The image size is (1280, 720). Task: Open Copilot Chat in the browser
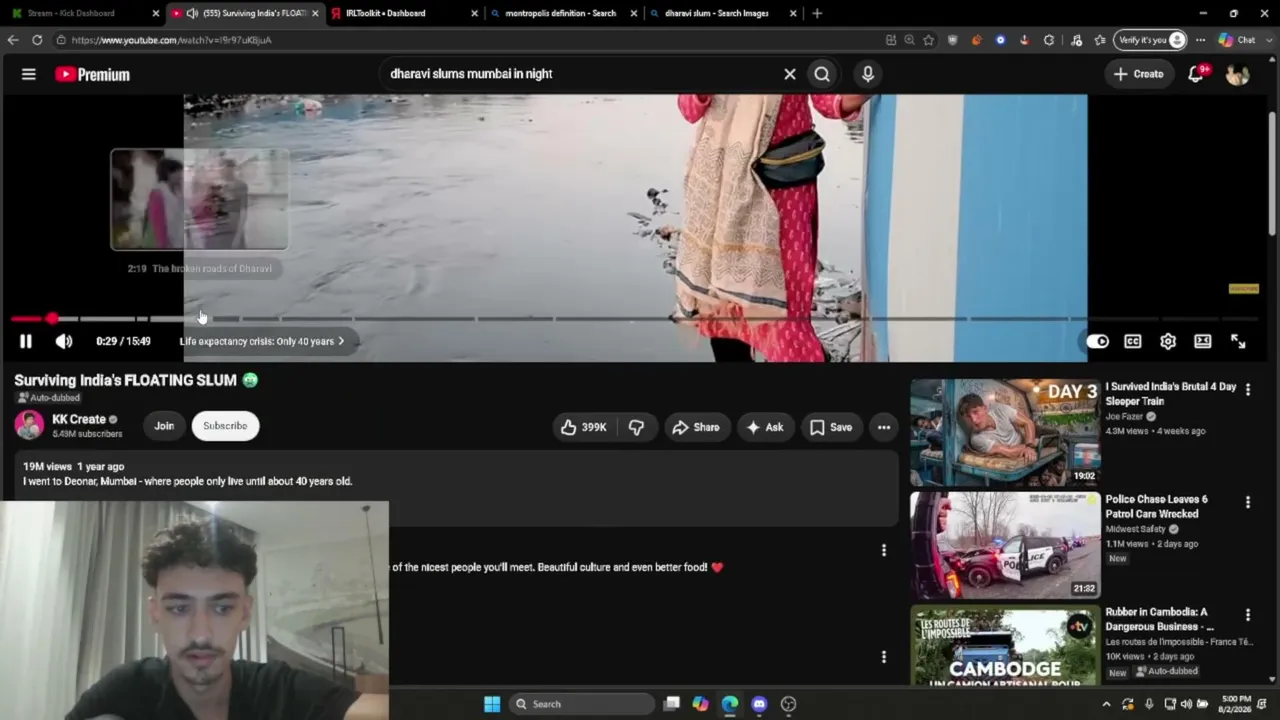pyautogui.click(x=1237, y=40)
